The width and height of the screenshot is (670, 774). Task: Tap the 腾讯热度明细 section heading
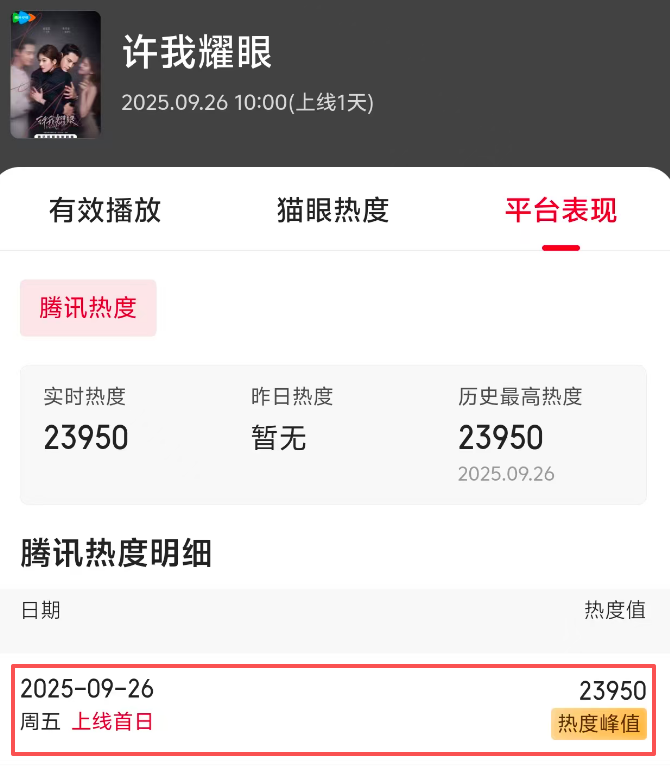(x=116, y=552)
